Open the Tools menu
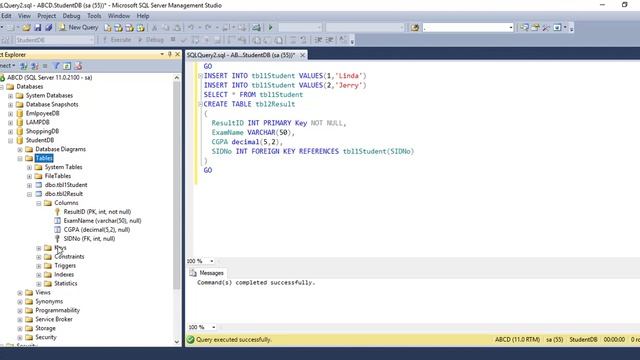Image resolution: width=640 pixels, height=360 pixels. [x=94, y=16]
